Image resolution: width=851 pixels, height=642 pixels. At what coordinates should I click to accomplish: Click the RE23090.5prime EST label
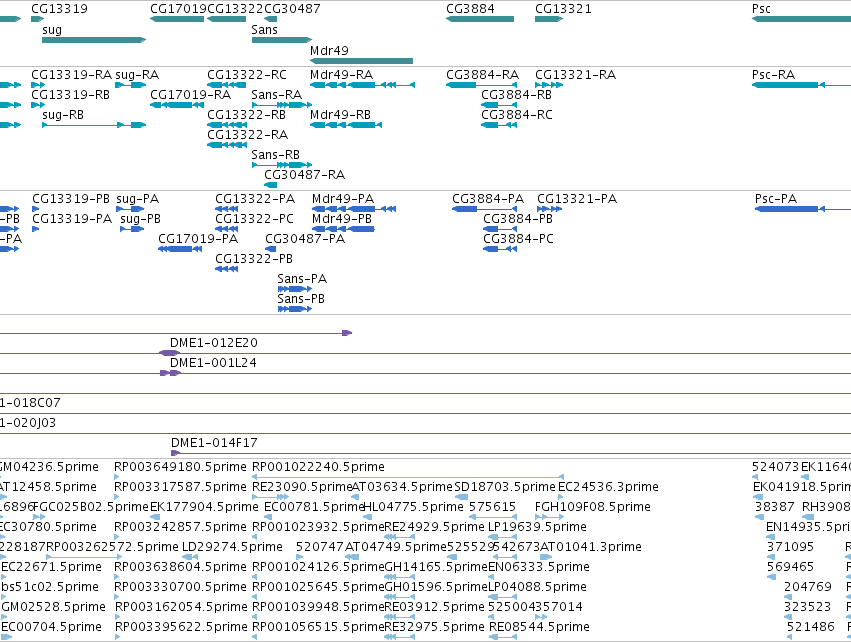[x=303, y=487]
